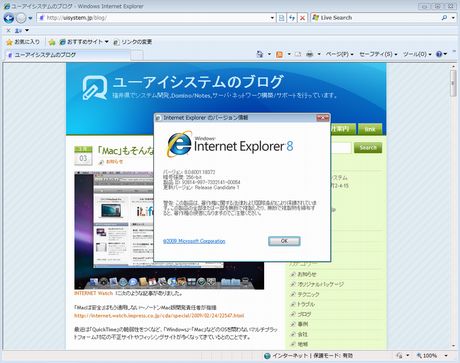This screenshot has width=460, height=363.
Task: Open the おすすめサイト suggested sites link
Action: click(x=84, y=42)
